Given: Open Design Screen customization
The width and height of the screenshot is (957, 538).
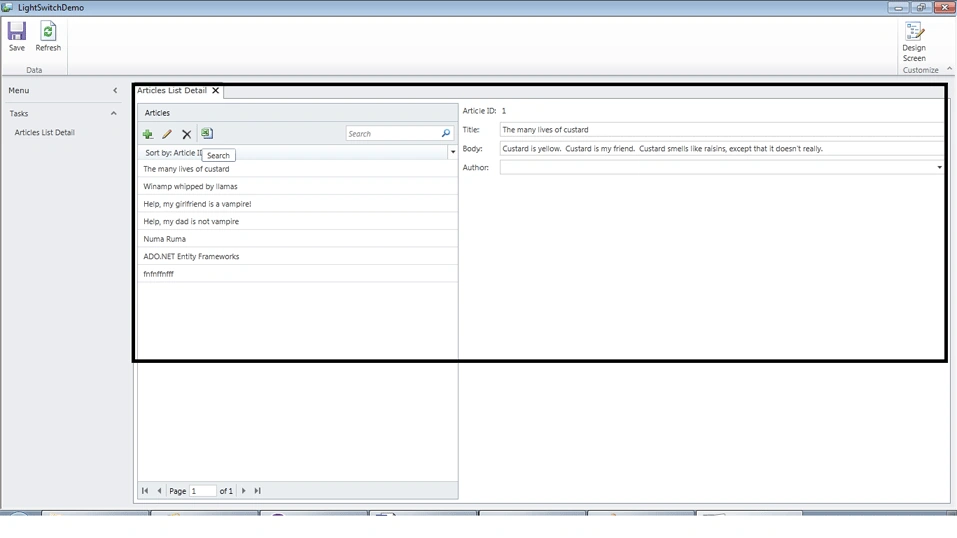Looking at the screenshot, I should pyautogui.click(x=914, y=42).
